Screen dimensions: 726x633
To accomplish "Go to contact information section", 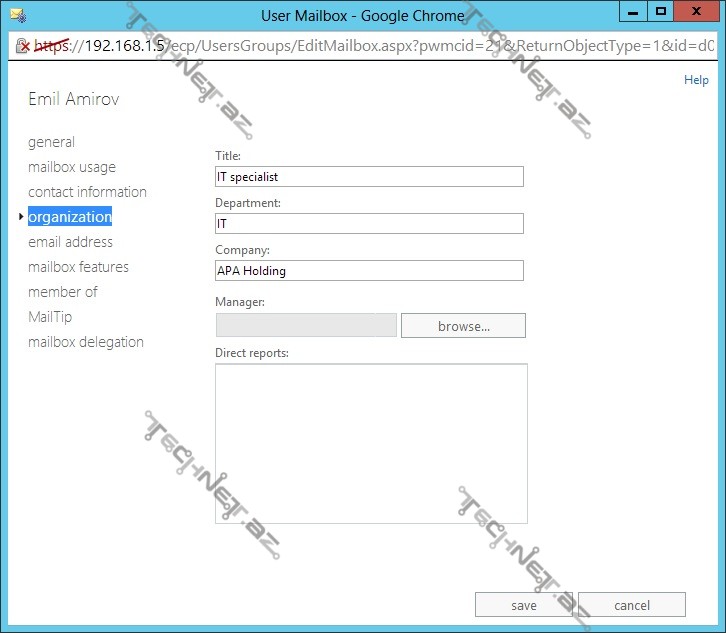I will 87,192.
